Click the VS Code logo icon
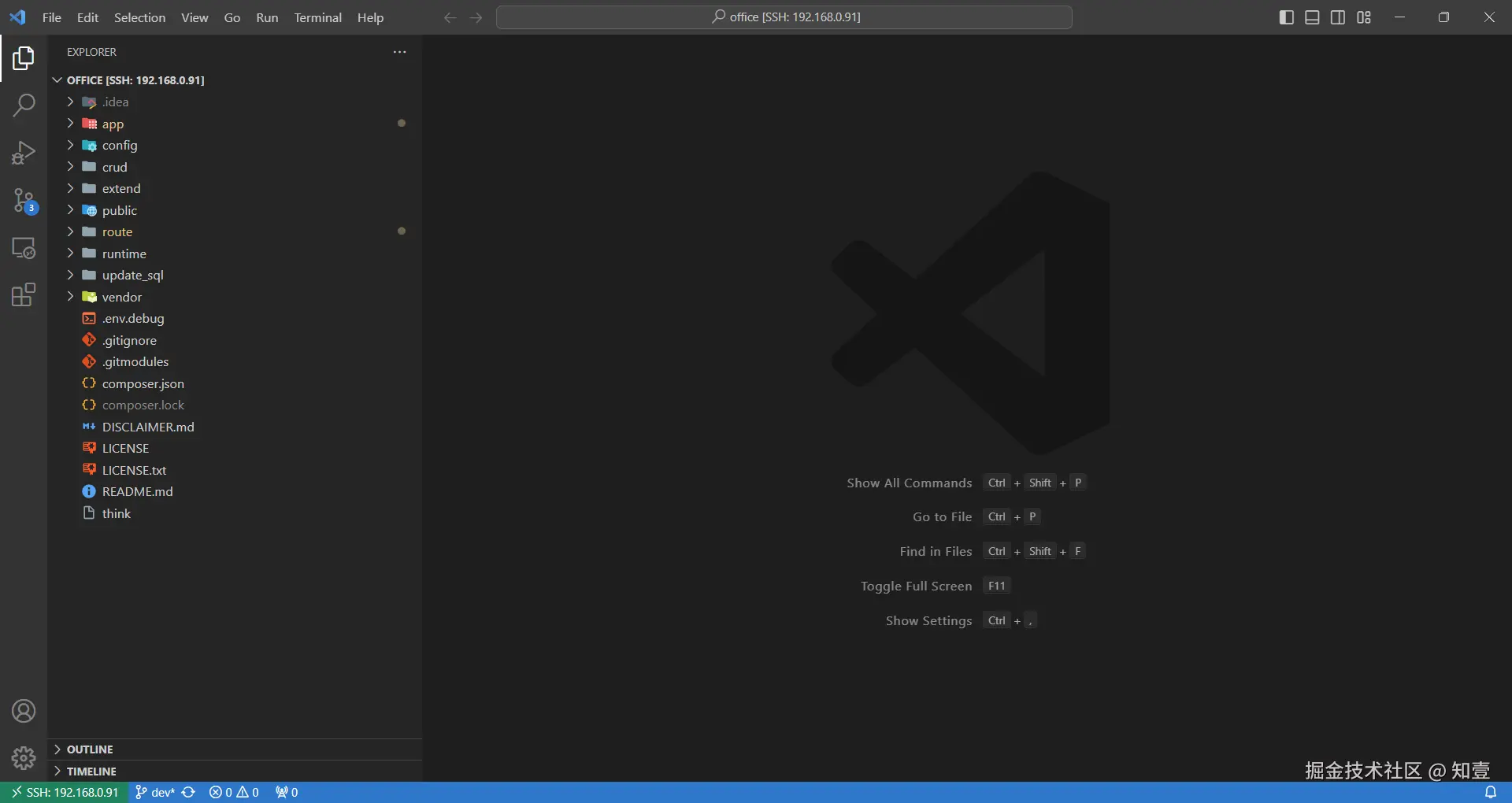 click(x=17, y=17)
